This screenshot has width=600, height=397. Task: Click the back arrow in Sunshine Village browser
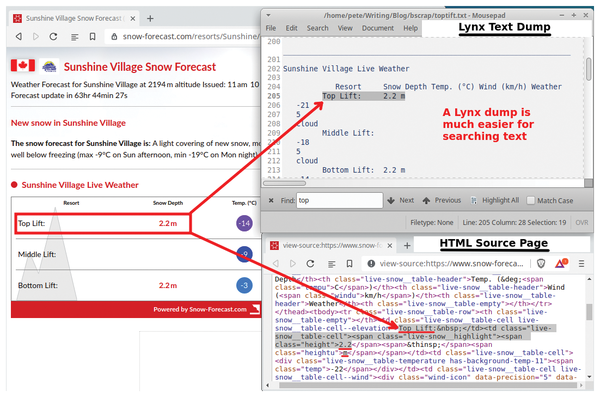click(x=19, y=36)
